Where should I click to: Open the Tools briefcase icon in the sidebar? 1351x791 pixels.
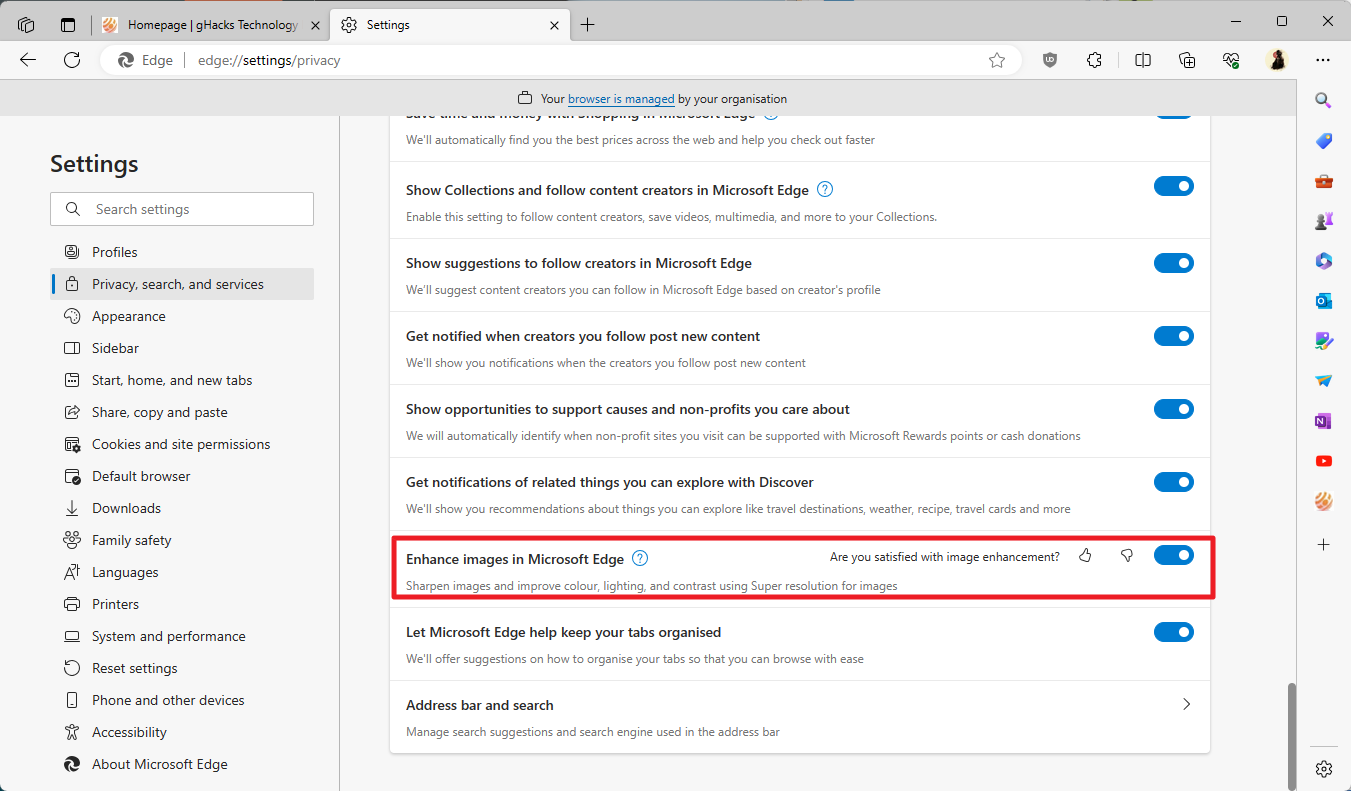(1324, 181)
